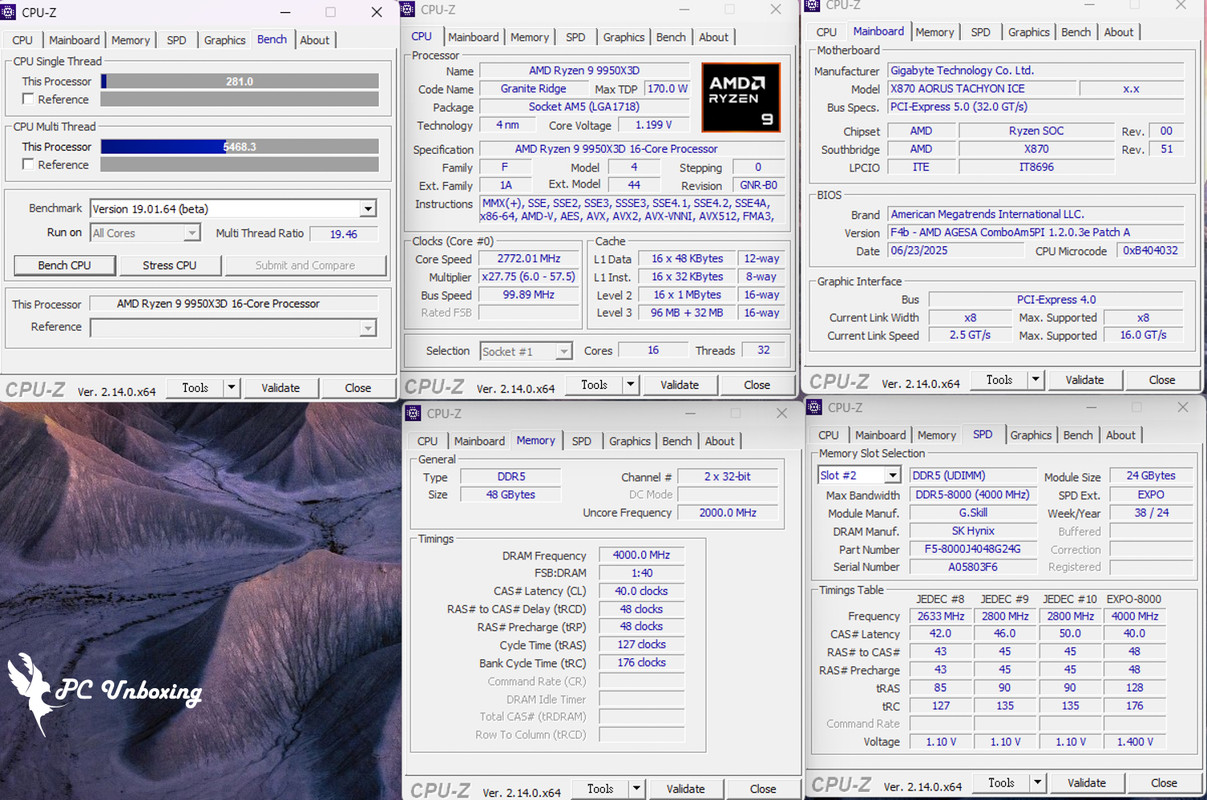Click Validate in the SPD window

click(x=1086, y=783)
